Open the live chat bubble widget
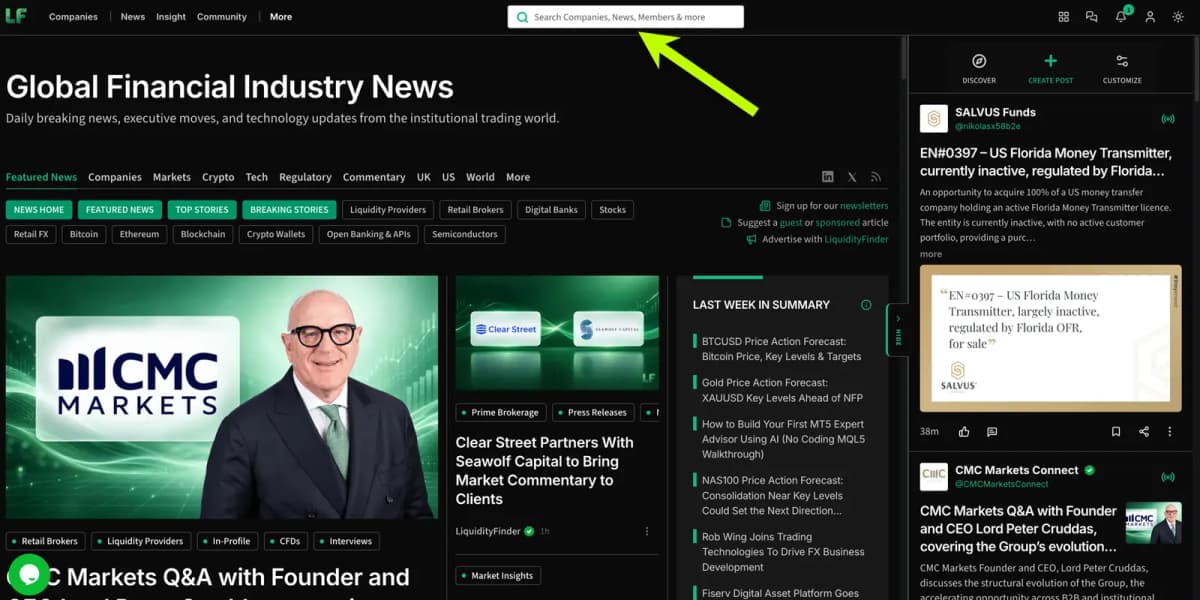The height and width of the screenshot is (600, 1200). pos(28,574)
